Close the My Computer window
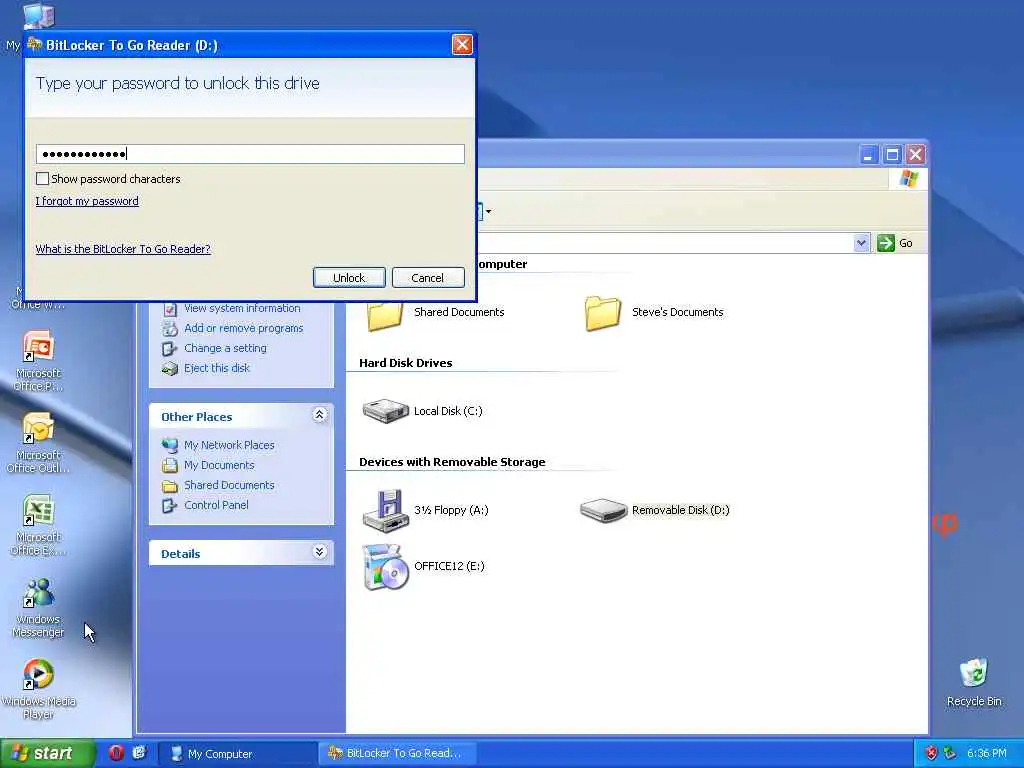 pyautogui.click(x=916, y=155)
